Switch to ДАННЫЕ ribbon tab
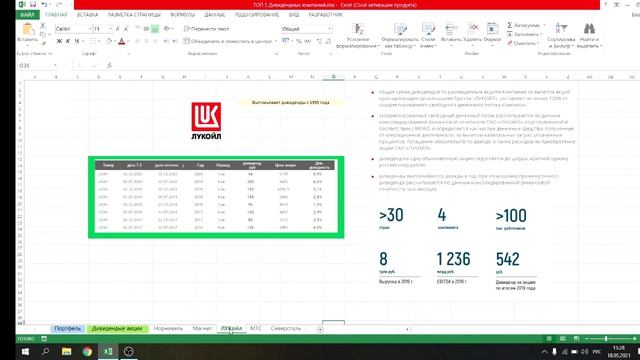640x360 pixels. (x=215, y=15)
